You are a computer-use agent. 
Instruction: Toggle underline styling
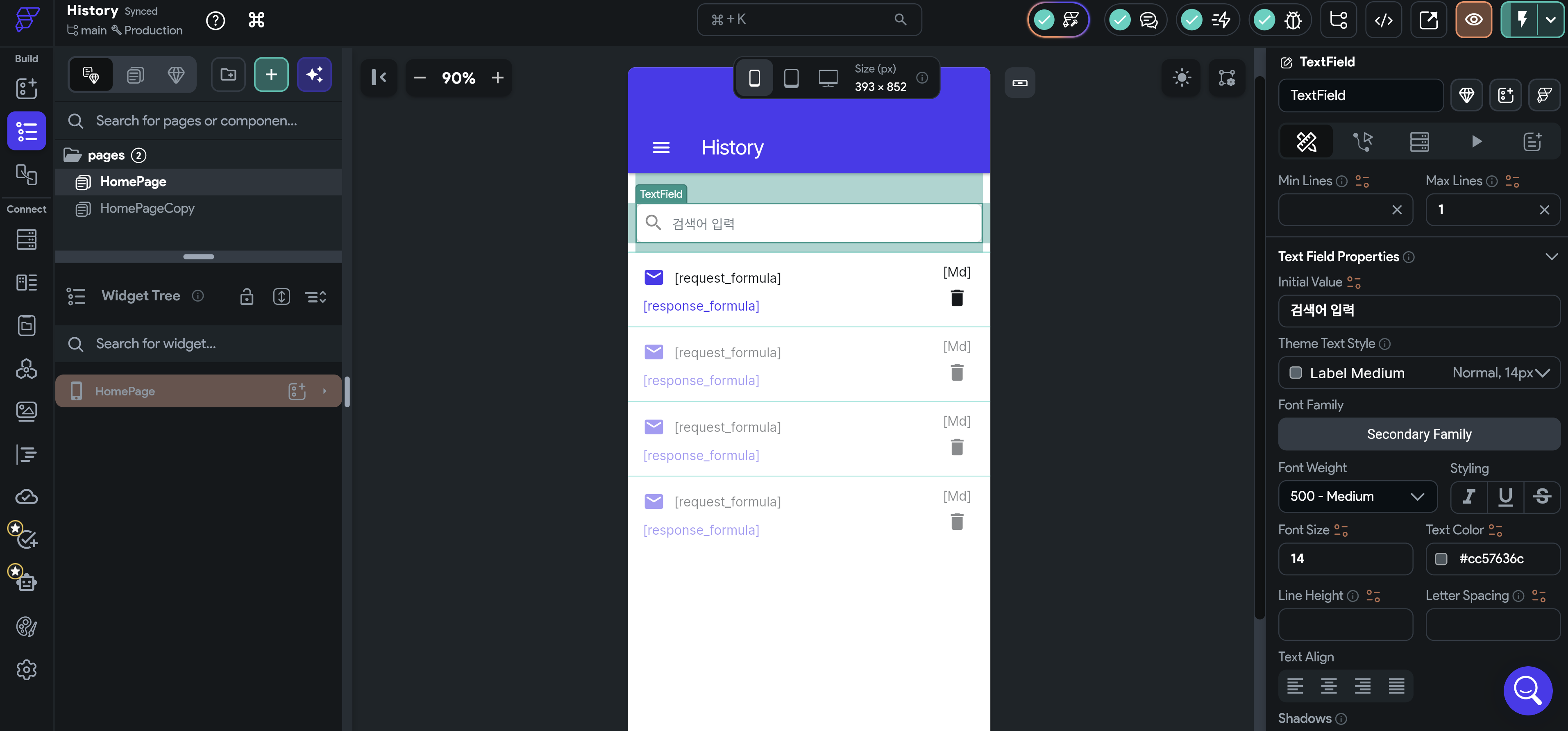pyautogui.click(x=1505, y=497)
